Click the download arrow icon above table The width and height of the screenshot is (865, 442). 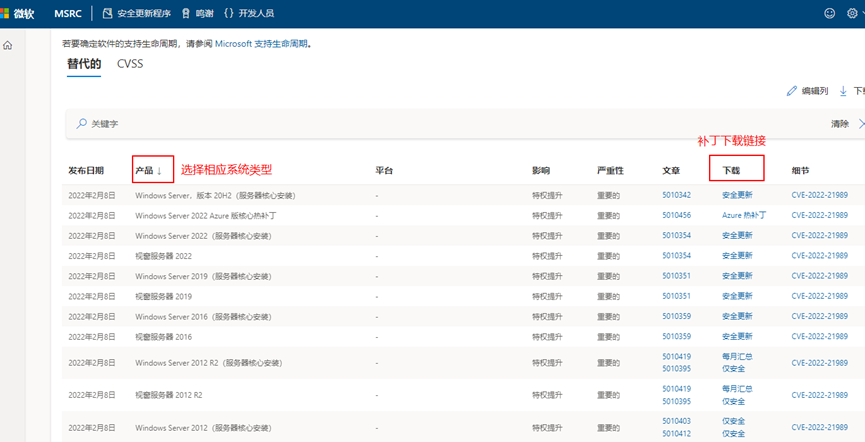pos(843,91)
